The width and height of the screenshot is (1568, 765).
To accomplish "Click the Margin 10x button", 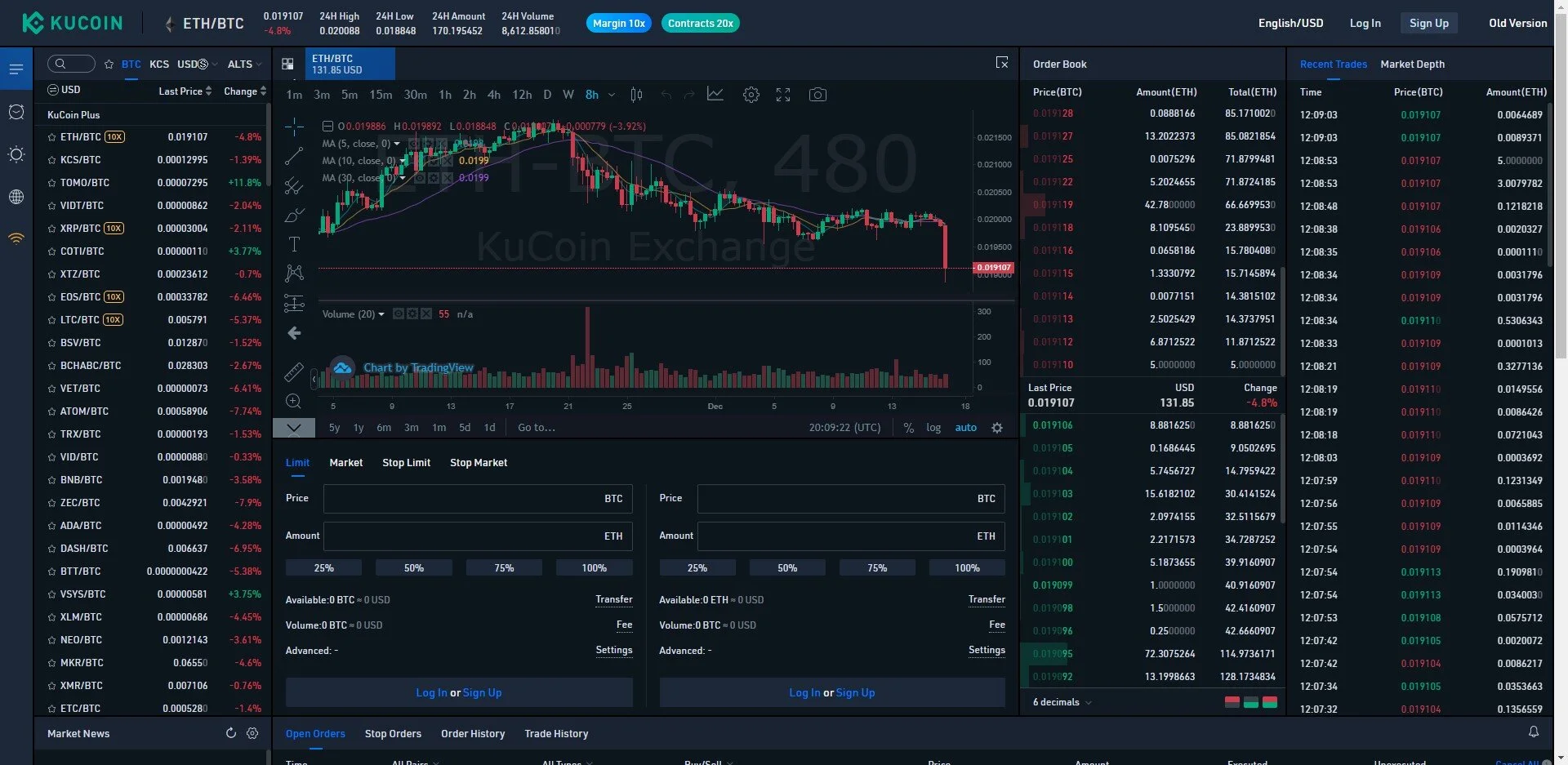I will [x=619, y=23].
